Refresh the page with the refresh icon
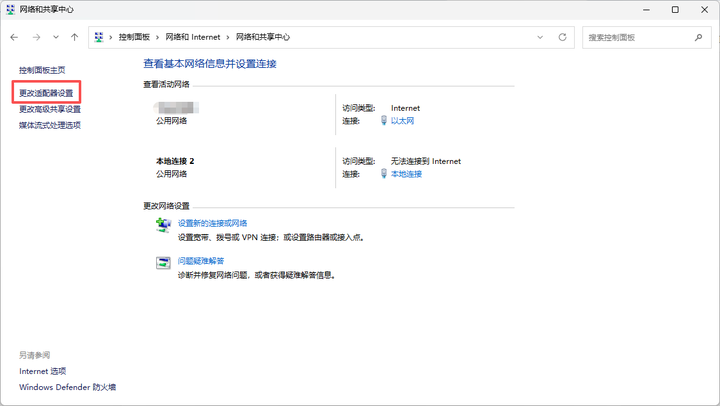This screenshot has height=406, width=720. (x=562, y=37)
